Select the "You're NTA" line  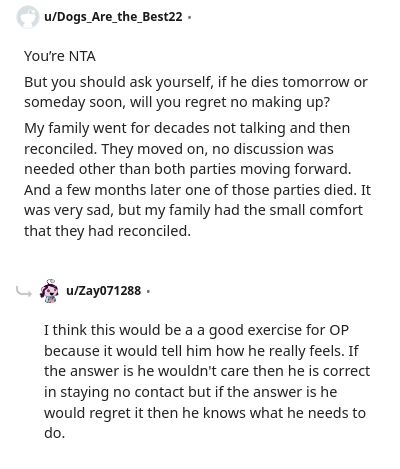pos(60,56)
